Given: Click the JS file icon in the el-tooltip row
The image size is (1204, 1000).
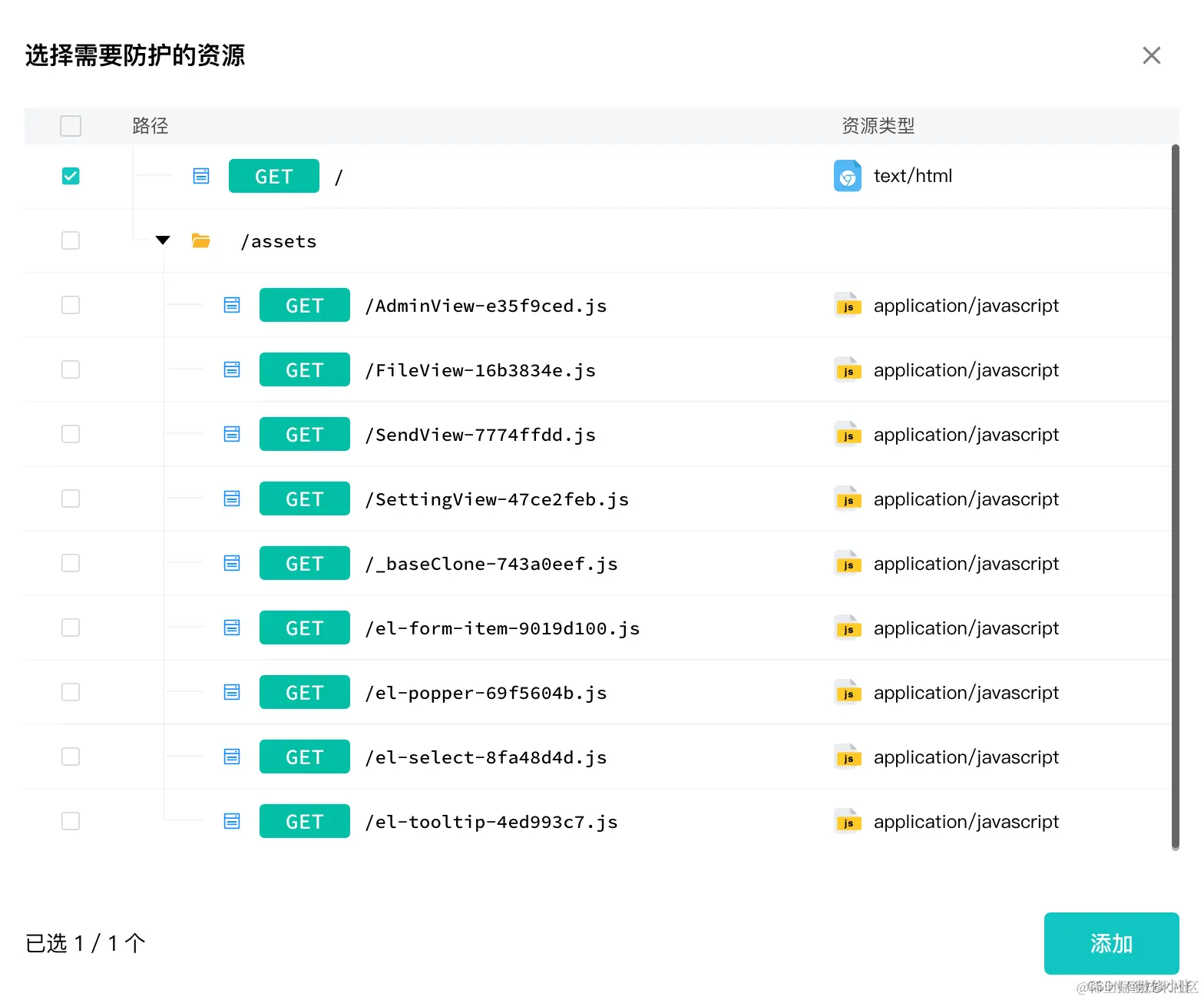Looking at the screenshot, I should 848,821.
